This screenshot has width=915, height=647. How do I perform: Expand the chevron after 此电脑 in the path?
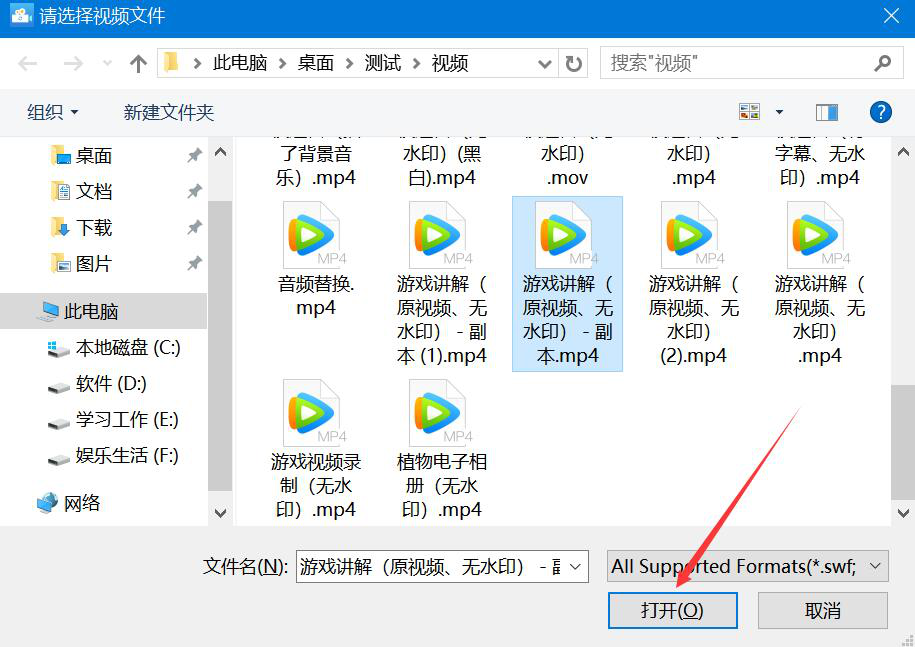pos(282,63)
